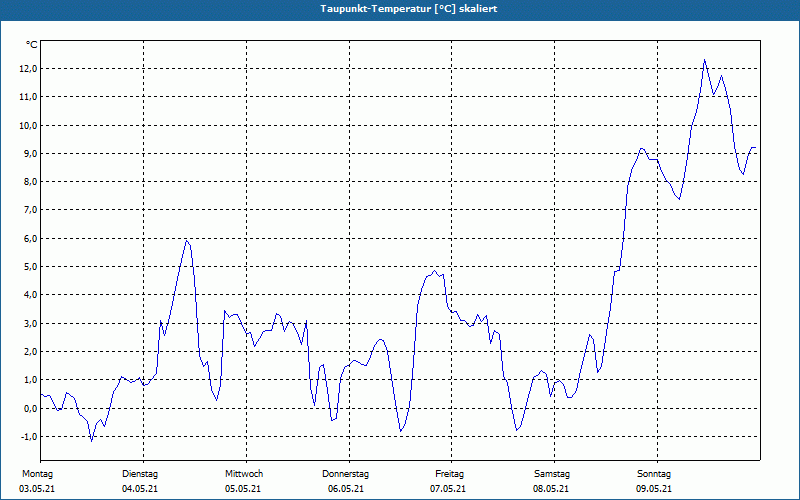Click the 06.05.21 date label
This screenshot has height=500, width=800.
(x=346, y=489)
